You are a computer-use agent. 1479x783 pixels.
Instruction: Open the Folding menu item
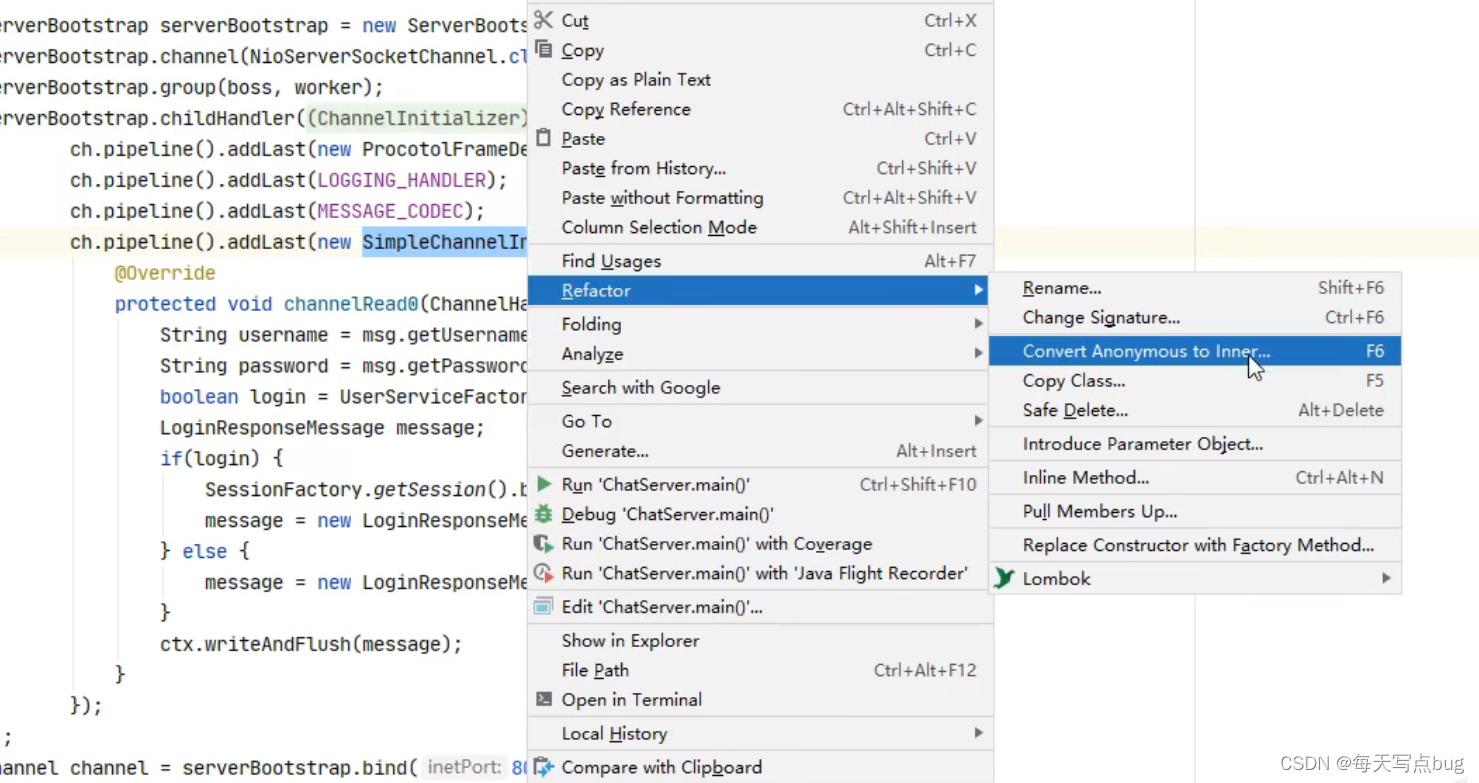click(760, 324)
